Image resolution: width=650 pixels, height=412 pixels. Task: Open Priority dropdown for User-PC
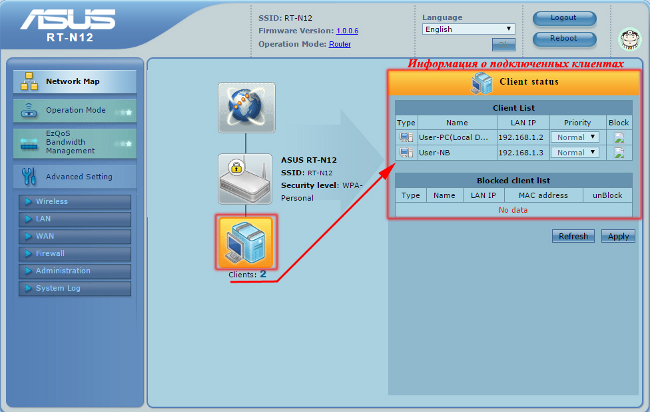(575, 137)
